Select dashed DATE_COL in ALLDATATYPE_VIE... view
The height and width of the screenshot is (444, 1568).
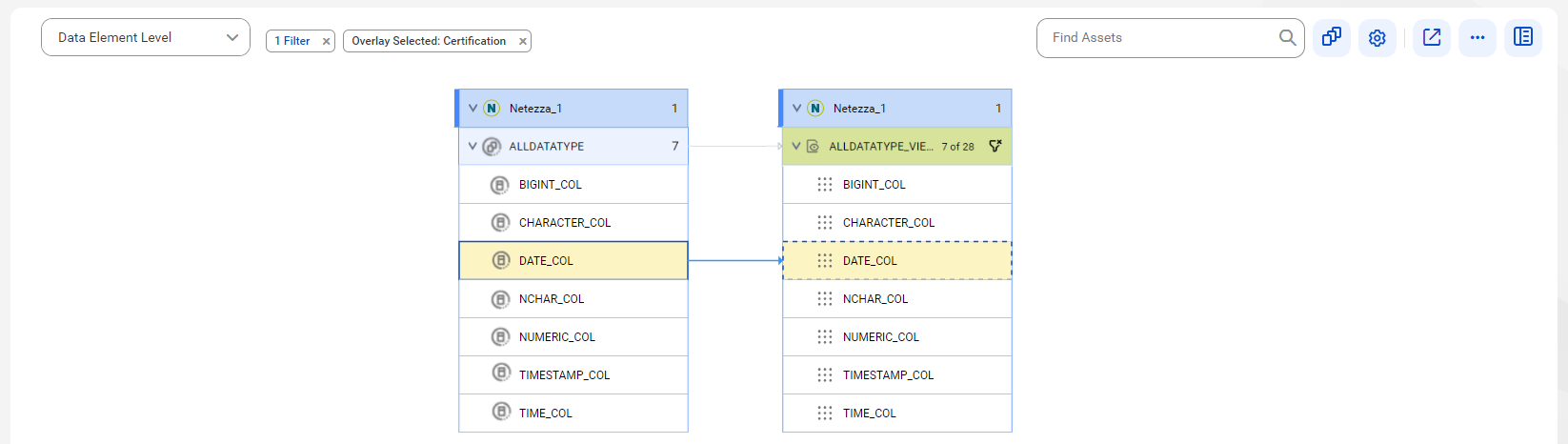[x=897, y=261]
